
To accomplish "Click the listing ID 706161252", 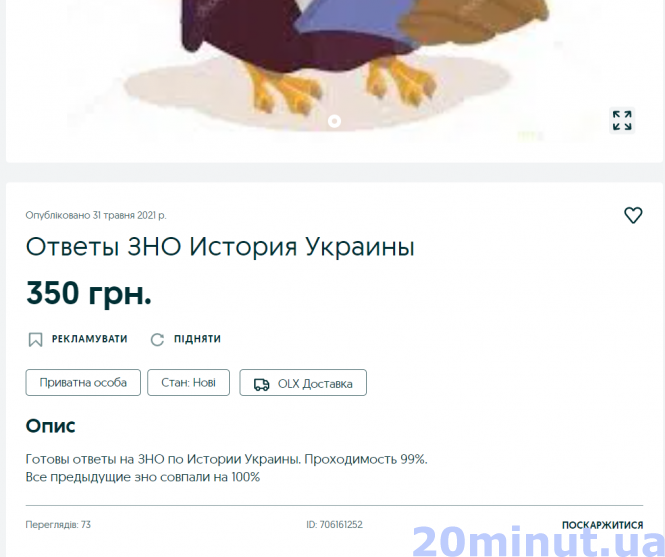I will pos(334,525).
